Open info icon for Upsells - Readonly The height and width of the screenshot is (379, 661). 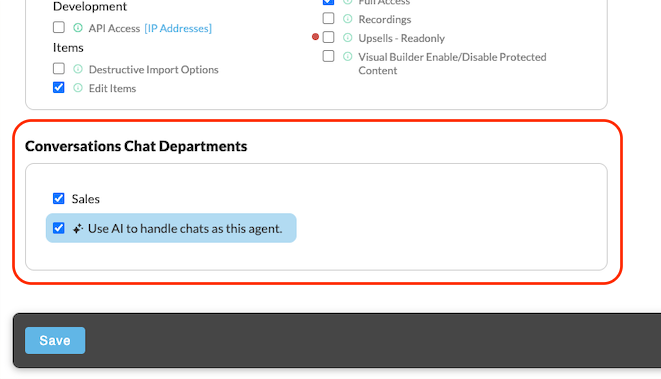(347, 38)
